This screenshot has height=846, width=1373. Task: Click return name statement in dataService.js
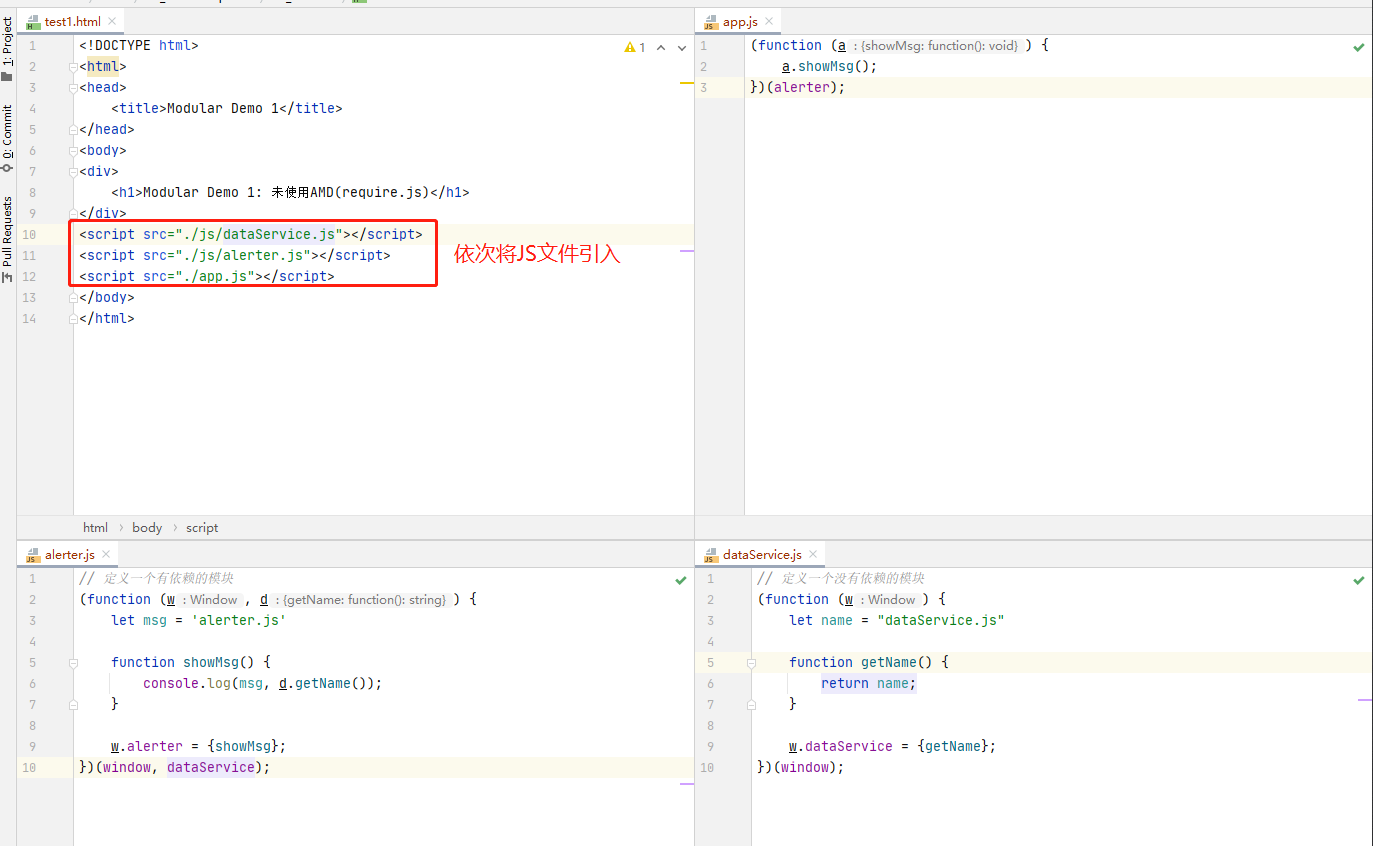pyautogui.click(x=868, y=684)
